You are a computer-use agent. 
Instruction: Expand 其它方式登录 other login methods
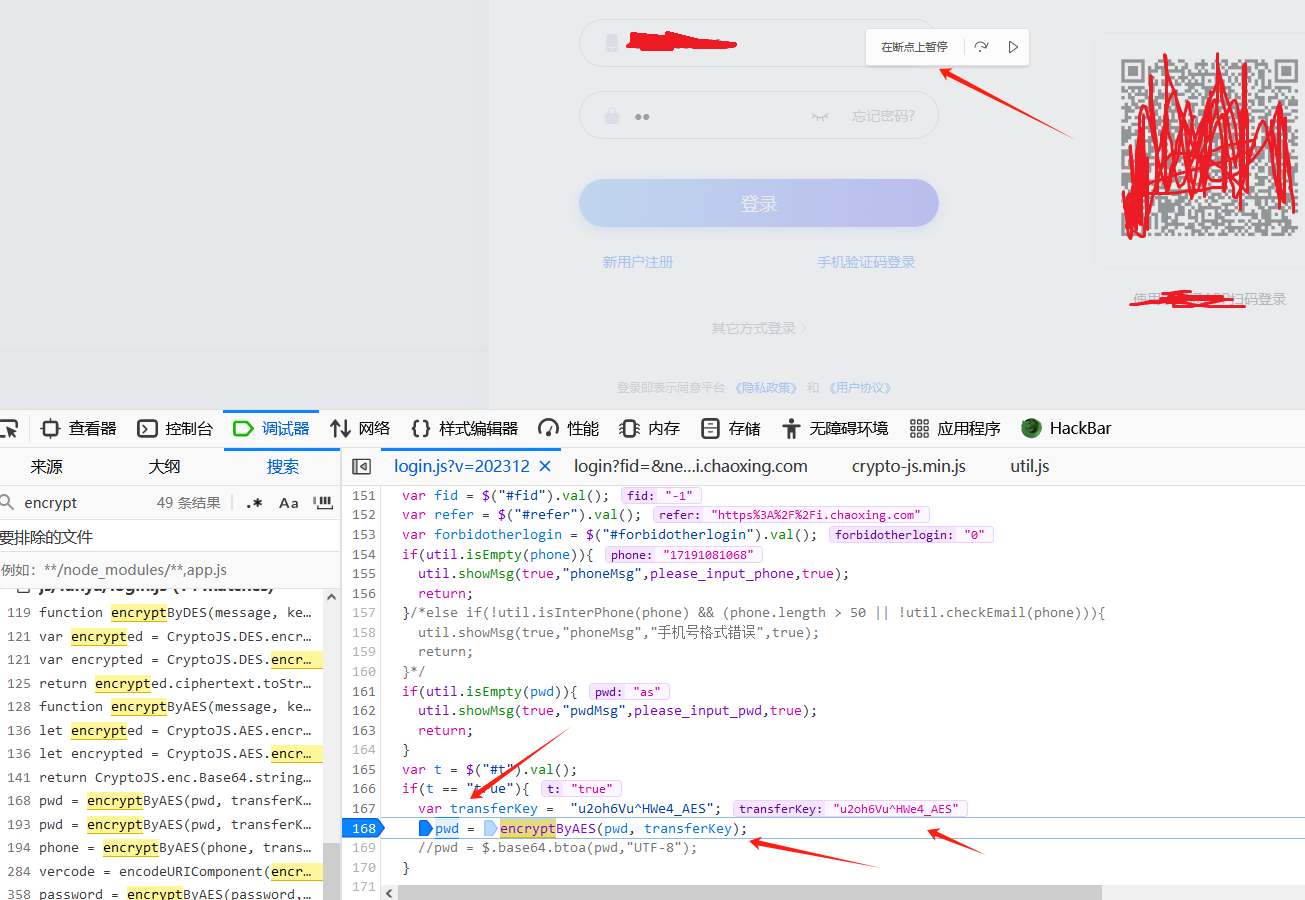(759, 328)
